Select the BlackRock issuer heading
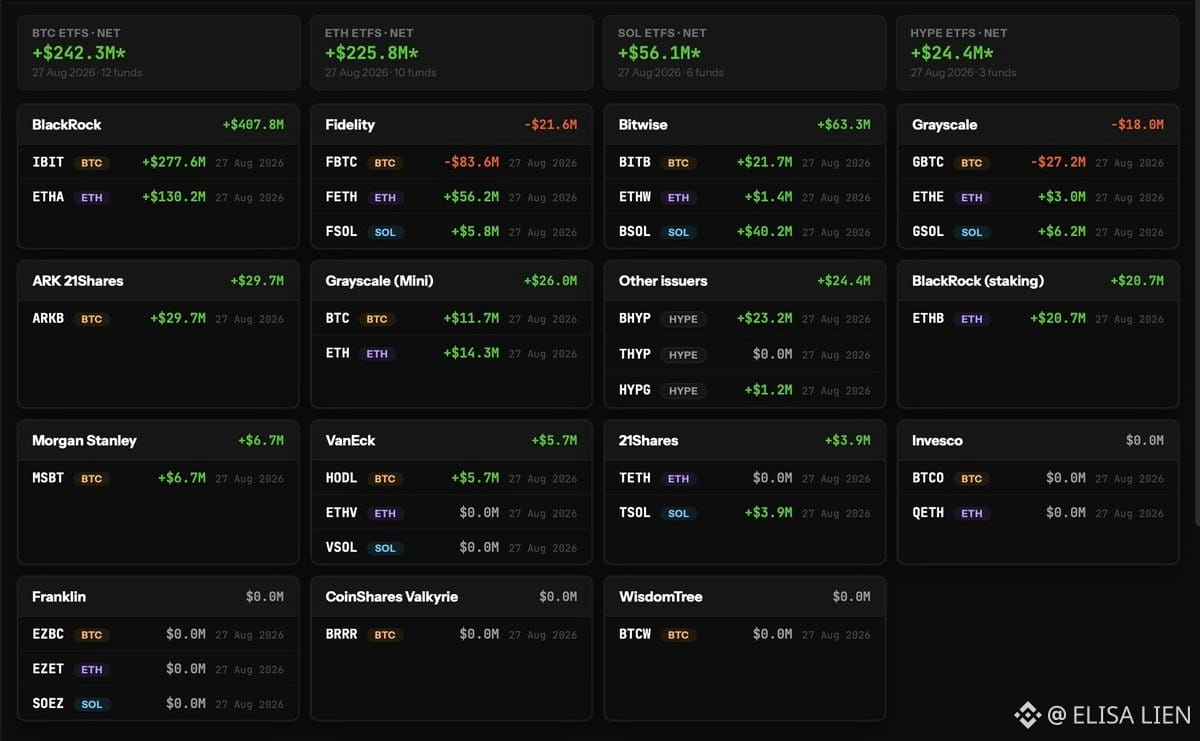 click(x=67, y=125)
